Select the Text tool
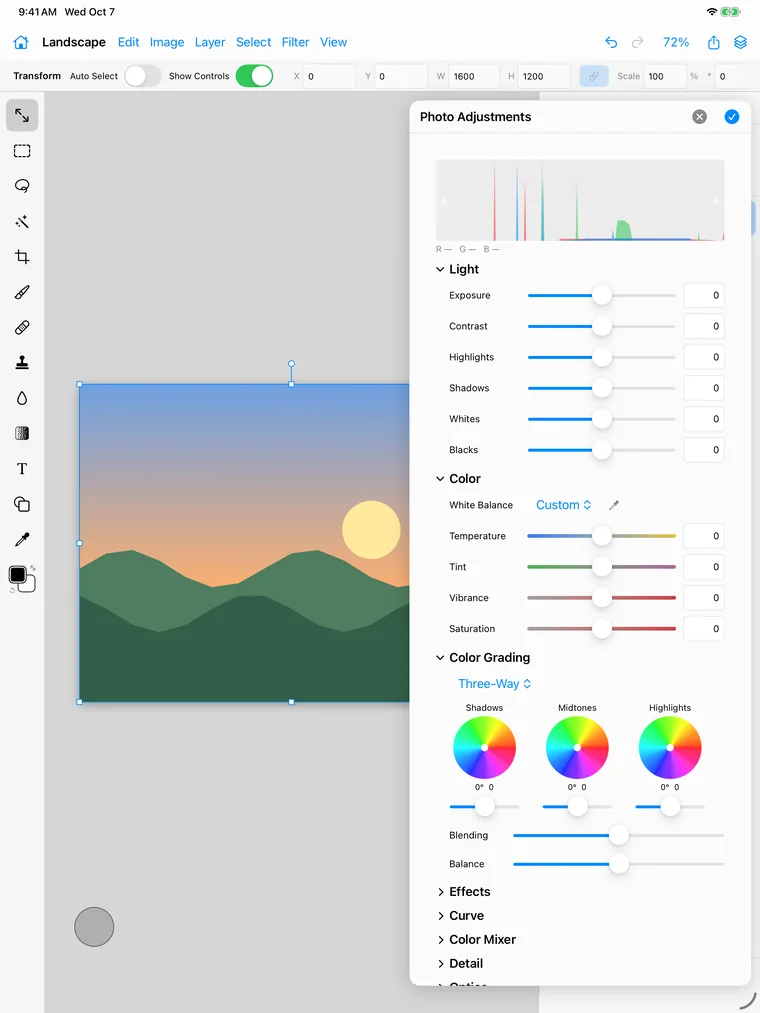Image resolution: width=760 pixels, height=1013 pixels. (22, 469)
